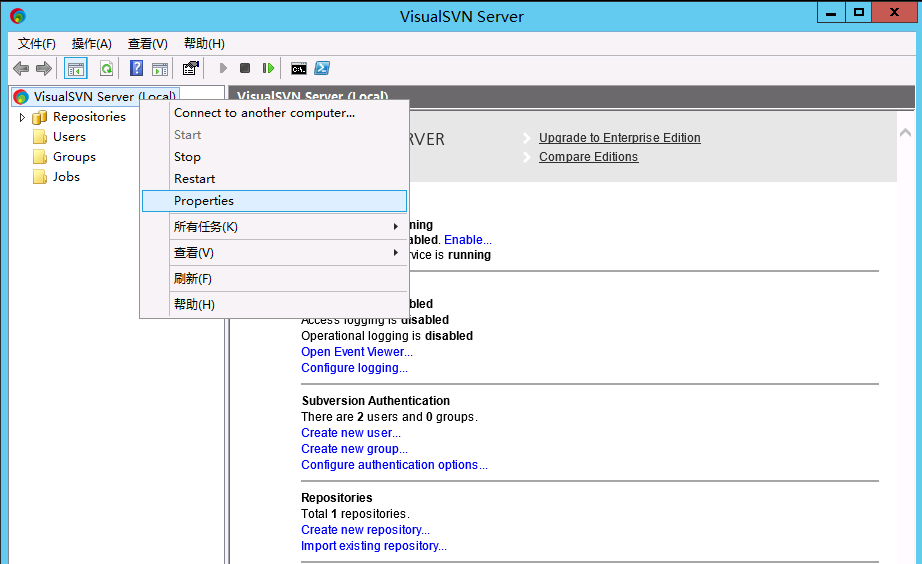Click the Back arrow toolbar icon
Viewport: 922px width, 564px height.
coord(21,69)
